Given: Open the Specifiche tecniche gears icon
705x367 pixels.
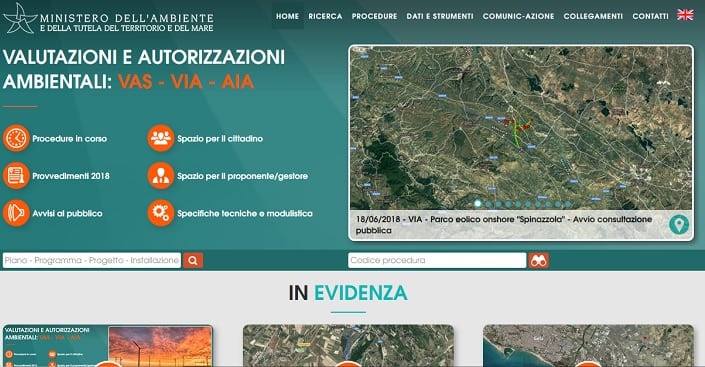Looking at the screenshot, I should point(161,213).
